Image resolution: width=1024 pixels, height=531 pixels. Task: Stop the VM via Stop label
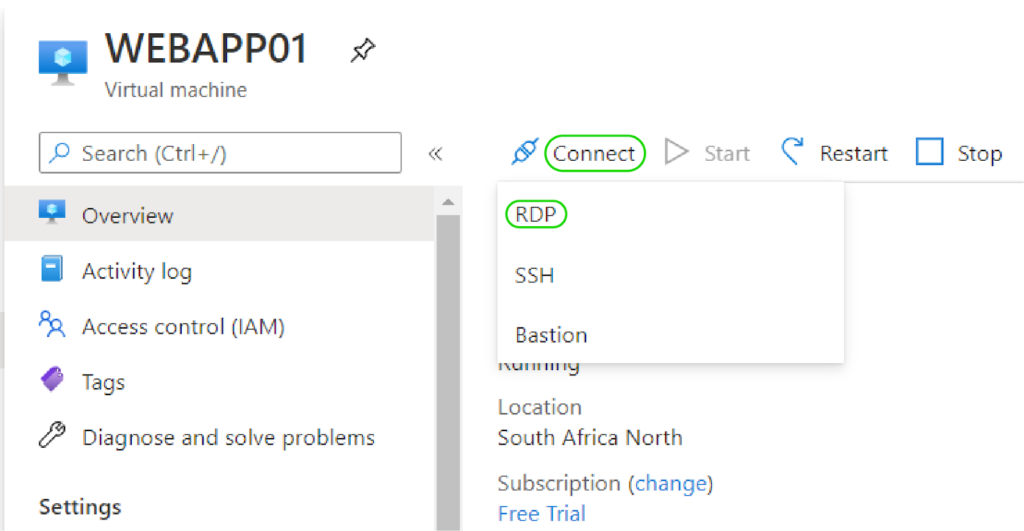[x=980, y=153]
